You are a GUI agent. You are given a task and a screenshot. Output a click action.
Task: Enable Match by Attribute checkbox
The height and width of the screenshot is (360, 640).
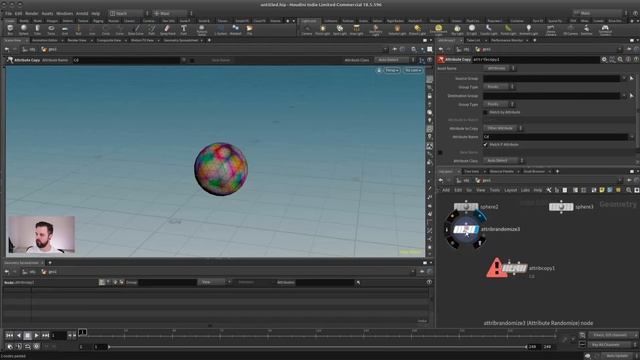pyautogui.click(x=485, y=112)
